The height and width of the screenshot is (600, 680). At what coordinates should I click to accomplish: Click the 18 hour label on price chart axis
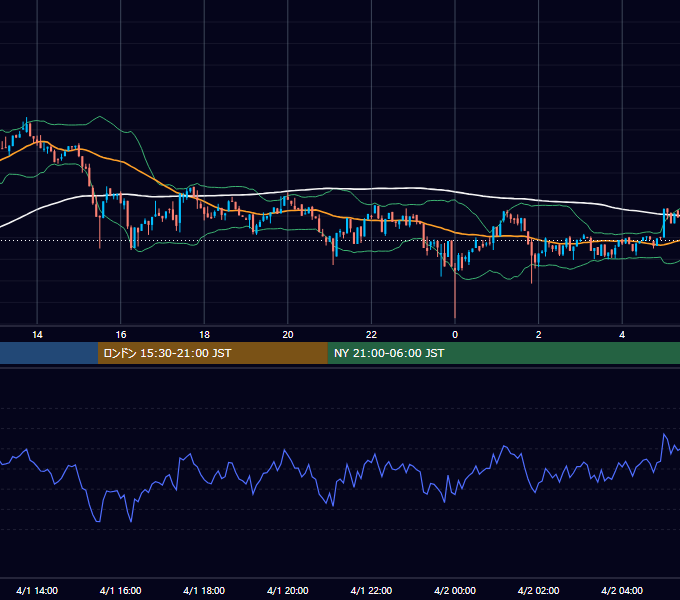pos(204,335)
